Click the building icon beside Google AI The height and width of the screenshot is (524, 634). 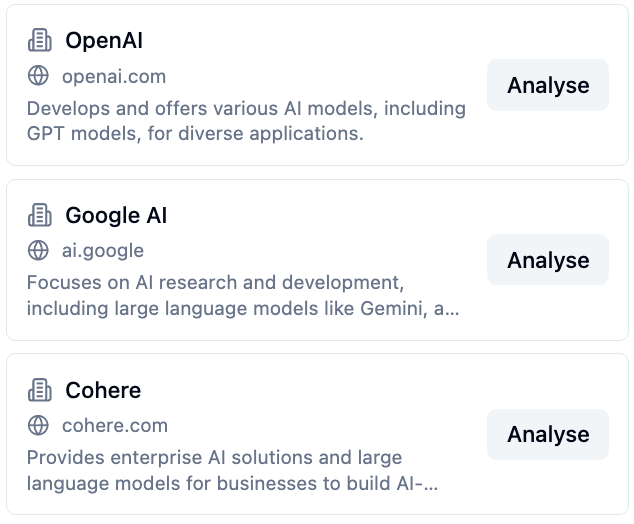click(39, 215)
